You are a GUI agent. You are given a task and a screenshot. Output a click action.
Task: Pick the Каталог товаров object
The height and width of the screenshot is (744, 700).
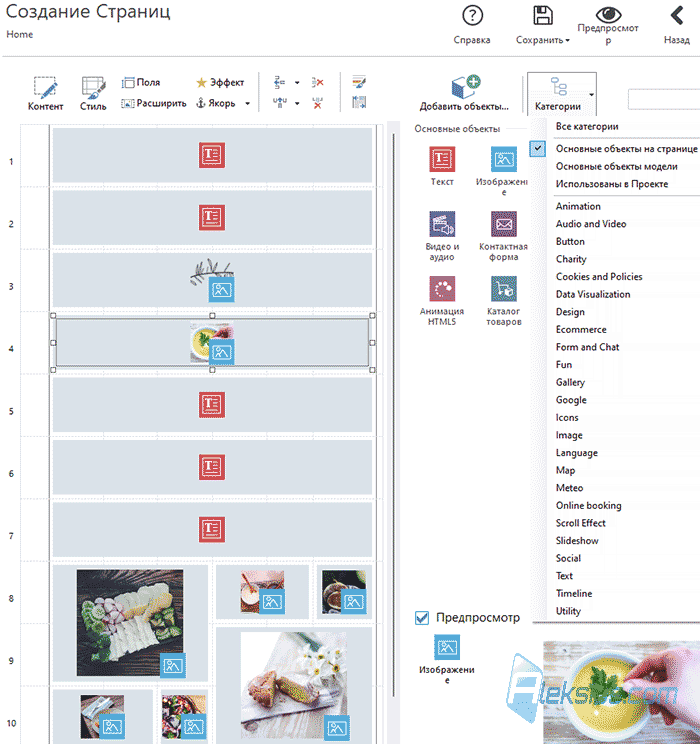tap(504, 289)
